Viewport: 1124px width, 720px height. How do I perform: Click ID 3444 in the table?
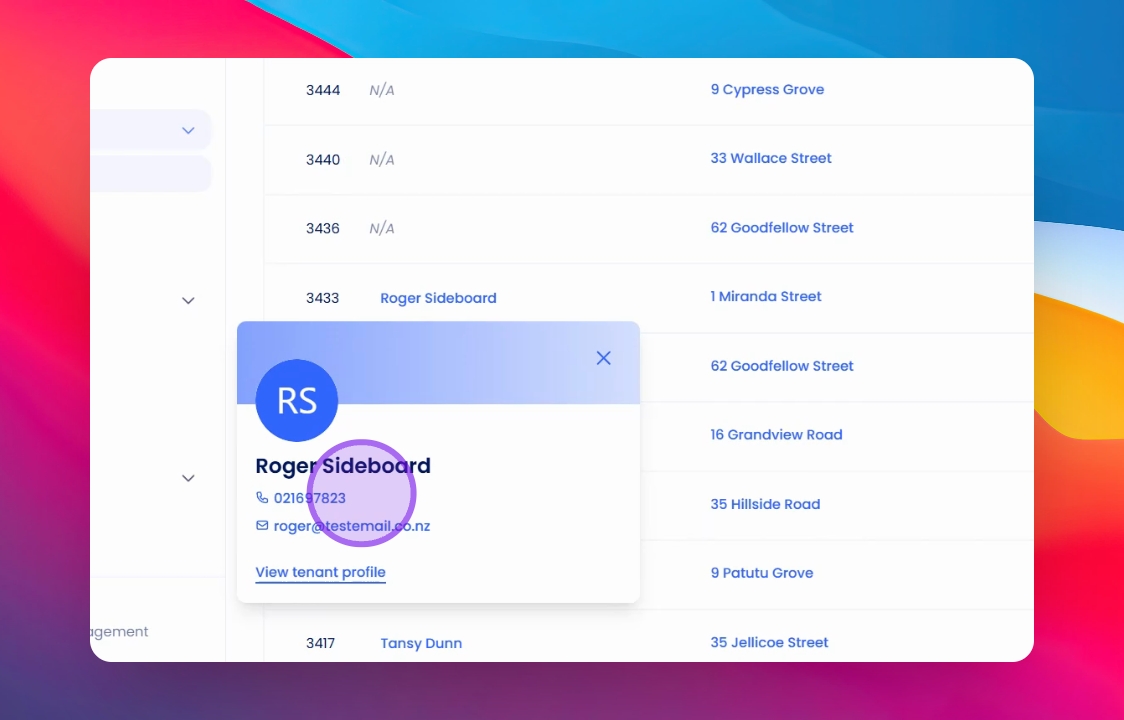[x=323, y=90]
